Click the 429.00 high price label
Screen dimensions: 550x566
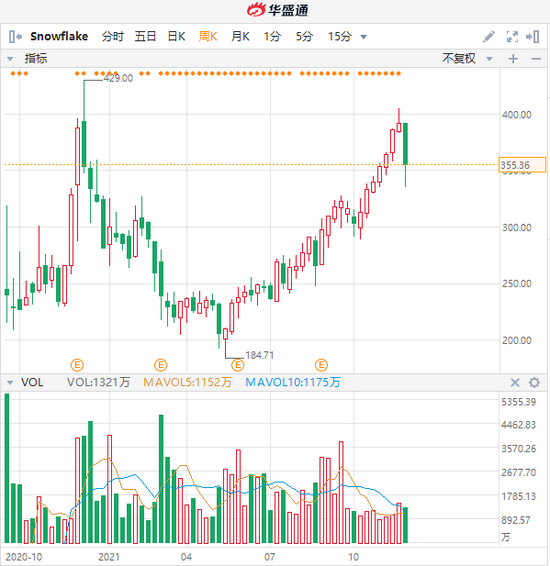(x=118, y=78)
